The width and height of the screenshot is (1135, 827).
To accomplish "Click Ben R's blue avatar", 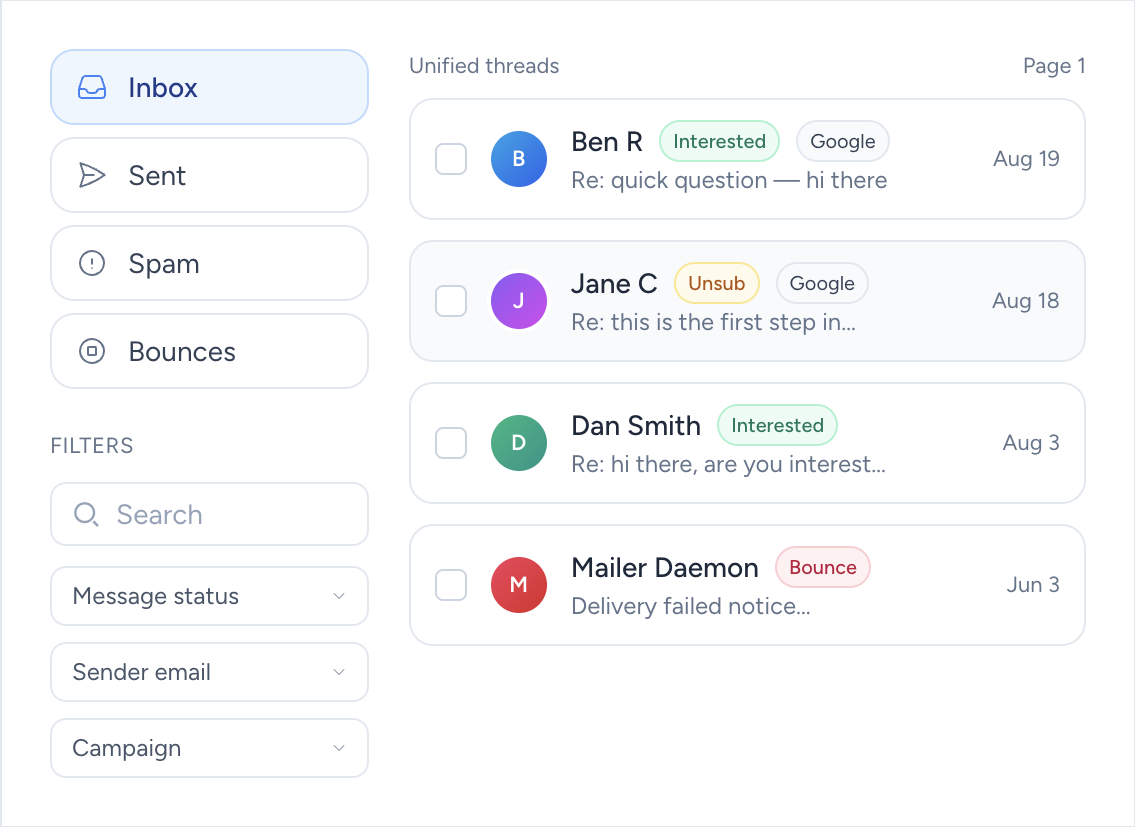I will coord(518,159).
